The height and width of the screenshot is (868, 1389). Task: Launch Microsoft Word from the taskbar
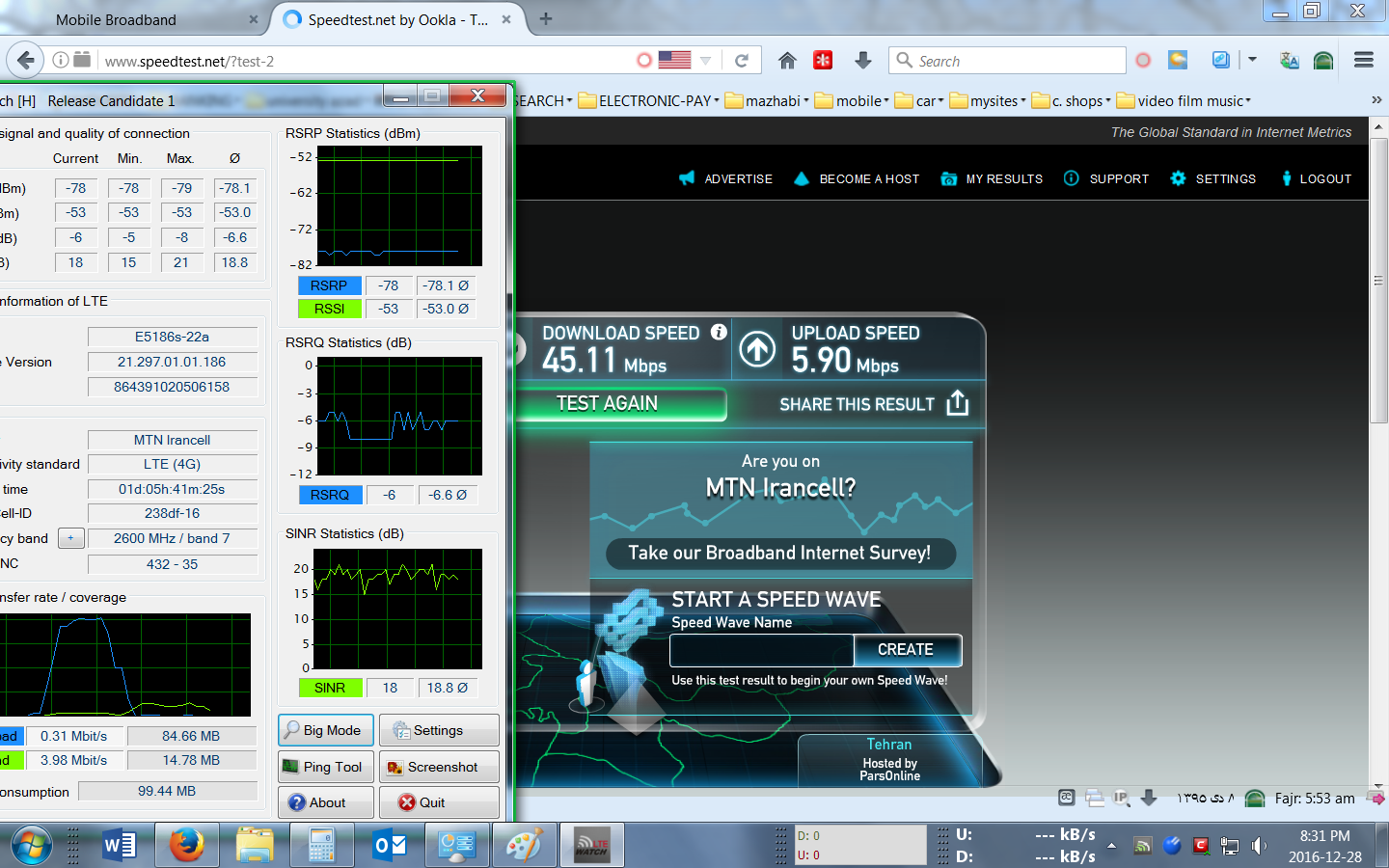[x=119, y=846]
